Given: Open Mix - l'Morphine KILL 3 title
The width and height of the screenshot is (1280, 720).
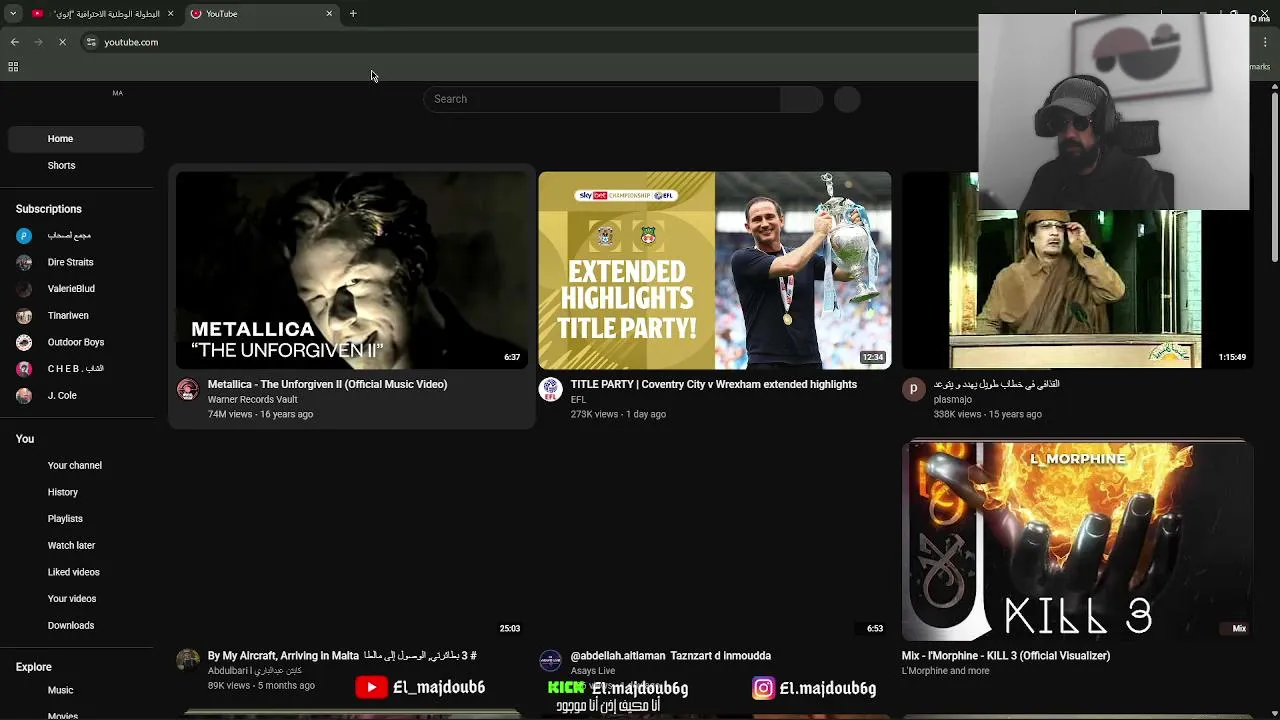Looking at the screenshot, I should point(1006,656).
